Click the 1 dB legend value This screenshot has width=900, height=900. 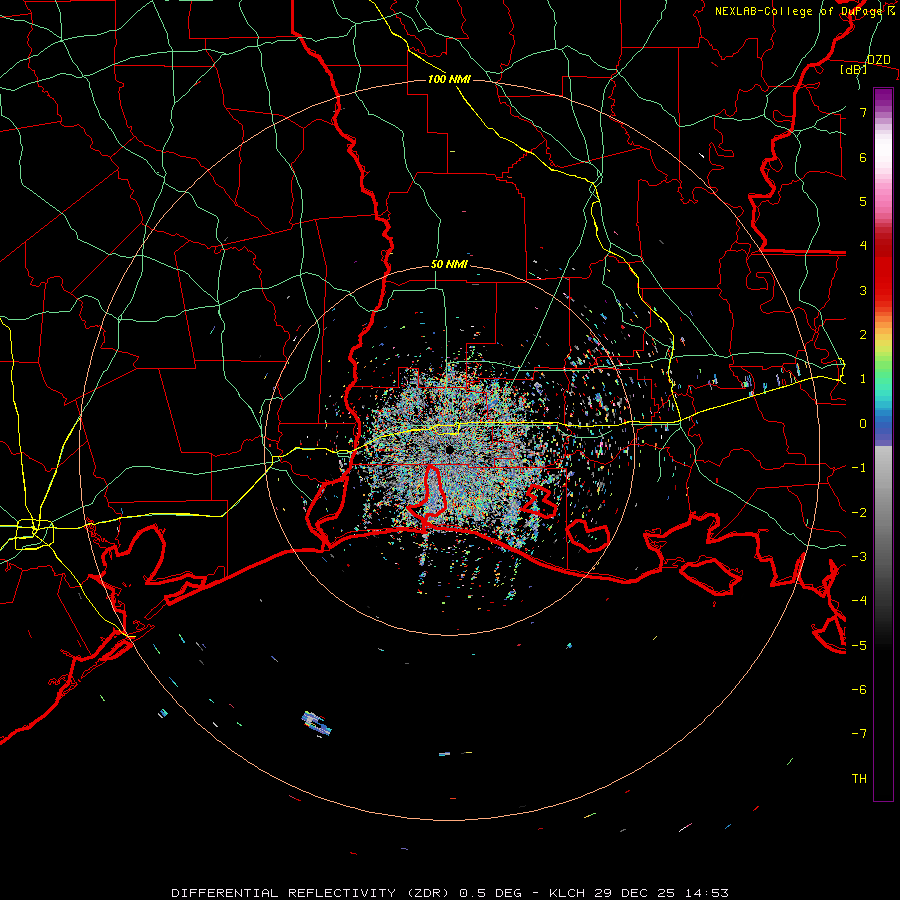[863, 379]
